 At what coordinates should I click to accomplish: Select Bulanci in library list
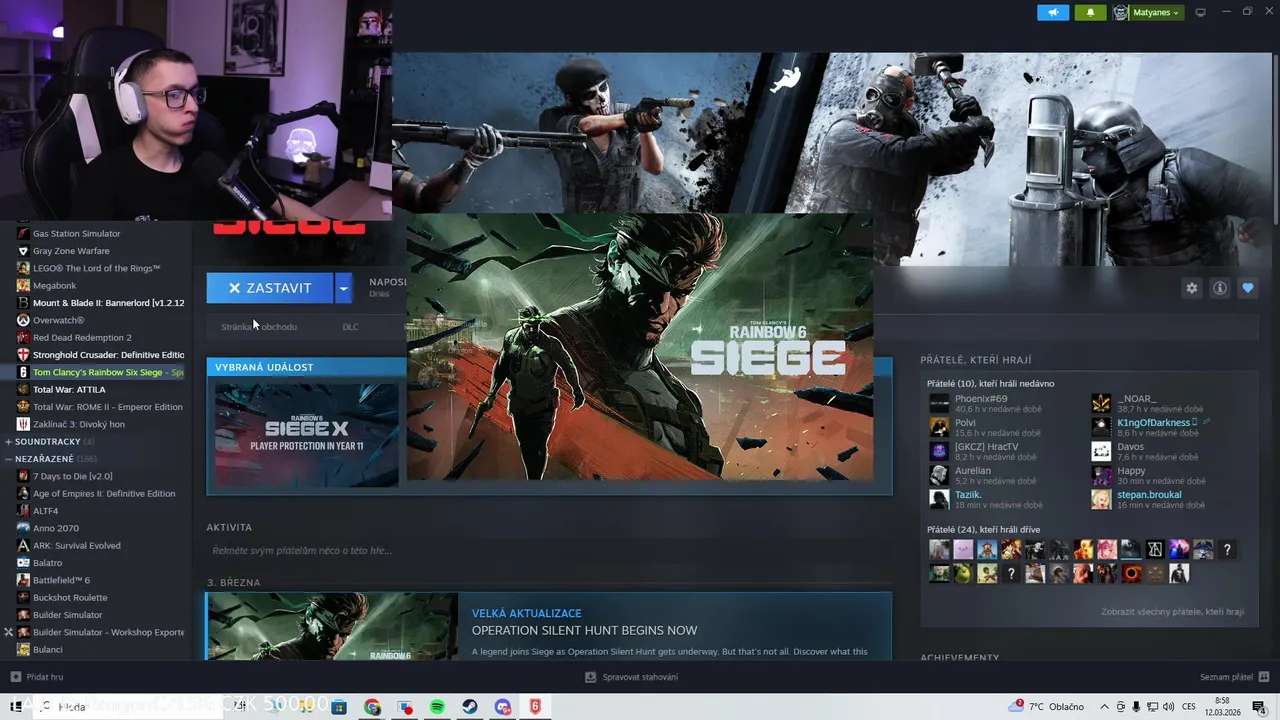coord(47,650)
